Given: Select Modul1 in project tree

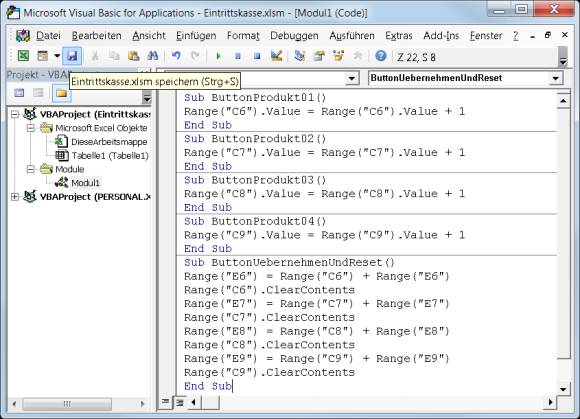Looking at the screenshot, I should point(85,183).
